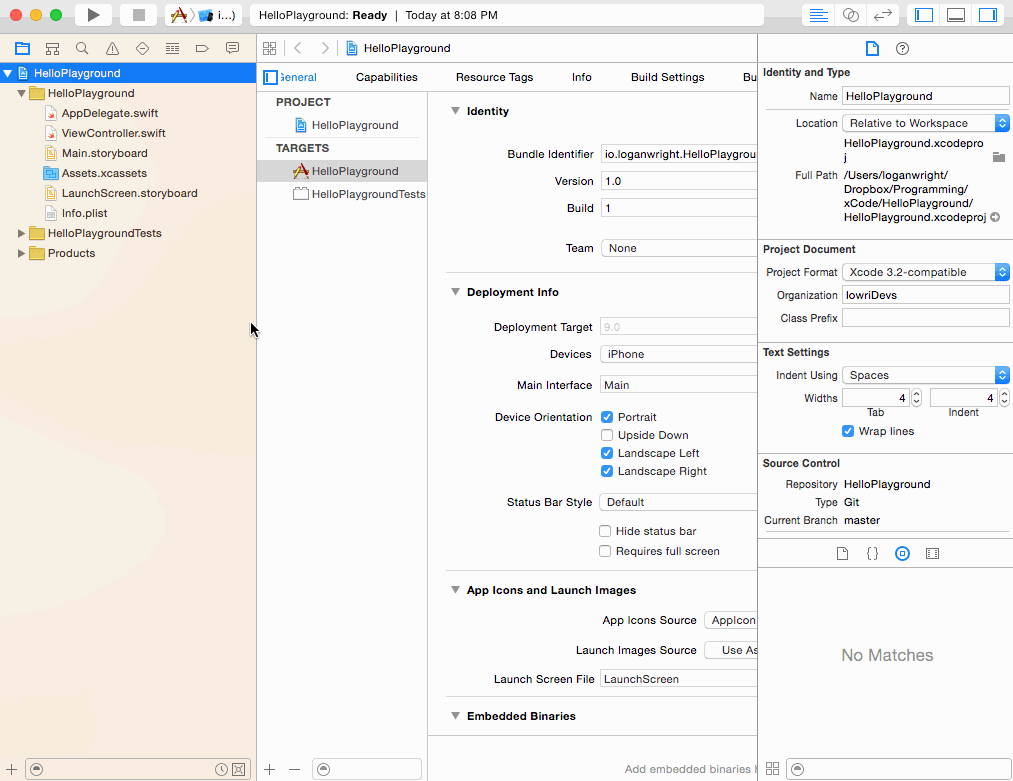Select the General tab
Image resolution: width=1013 pixels, height=781 pixels.
298,78
